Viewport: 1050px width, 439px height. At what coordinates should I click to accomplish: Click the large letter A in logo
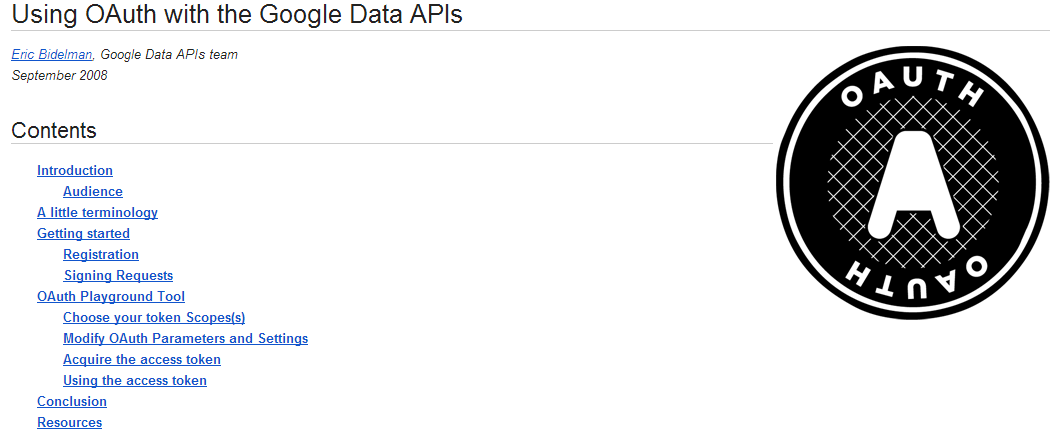tap(913, 184)
